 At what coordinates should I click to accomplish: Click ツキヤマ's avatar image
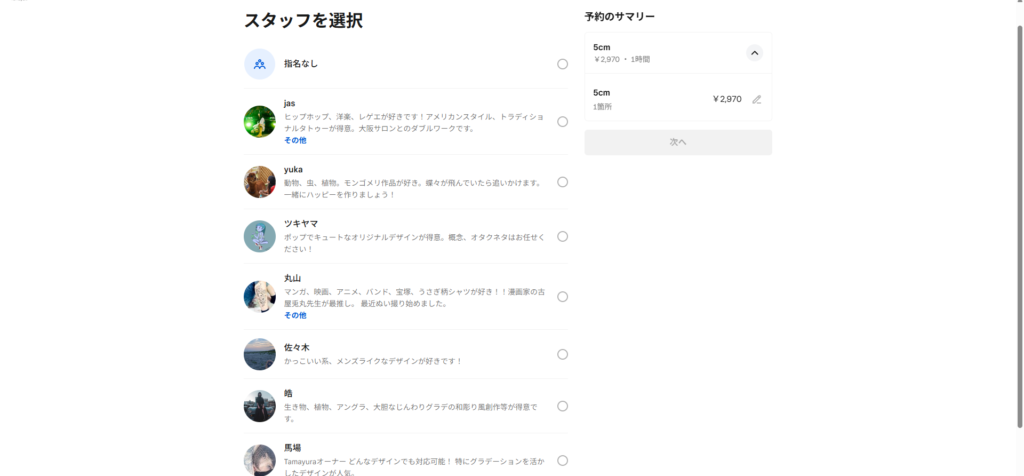pyautogui.click(x=259, y=236)
